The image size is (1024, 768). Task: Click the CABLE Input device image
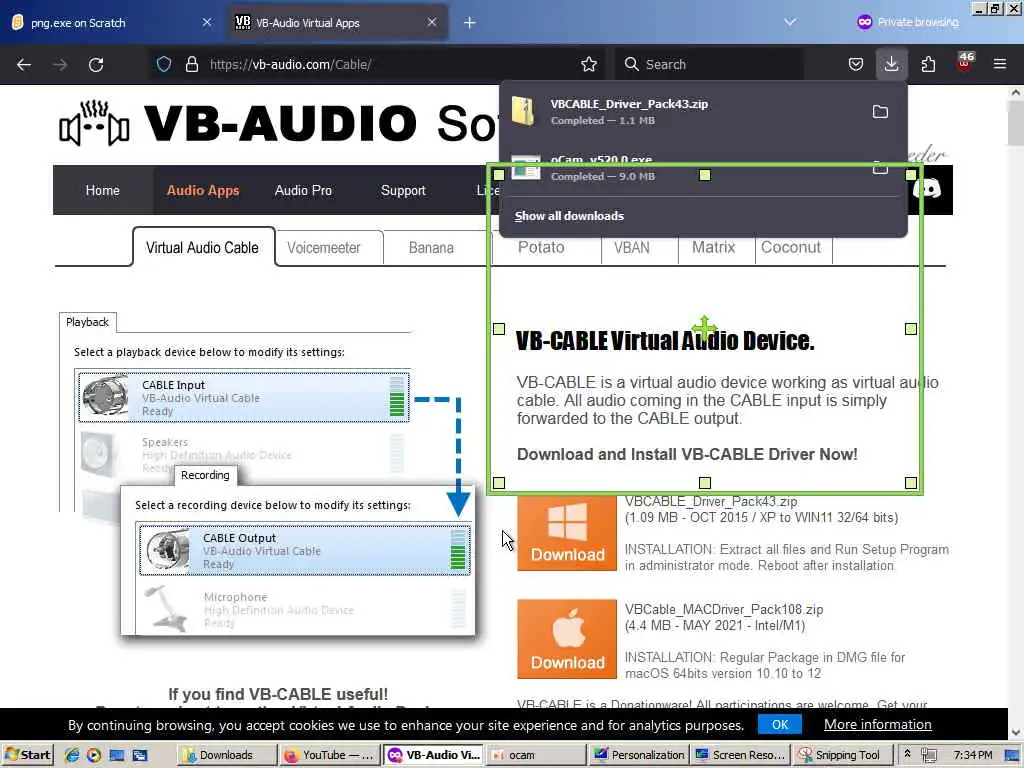pos(105,395)
